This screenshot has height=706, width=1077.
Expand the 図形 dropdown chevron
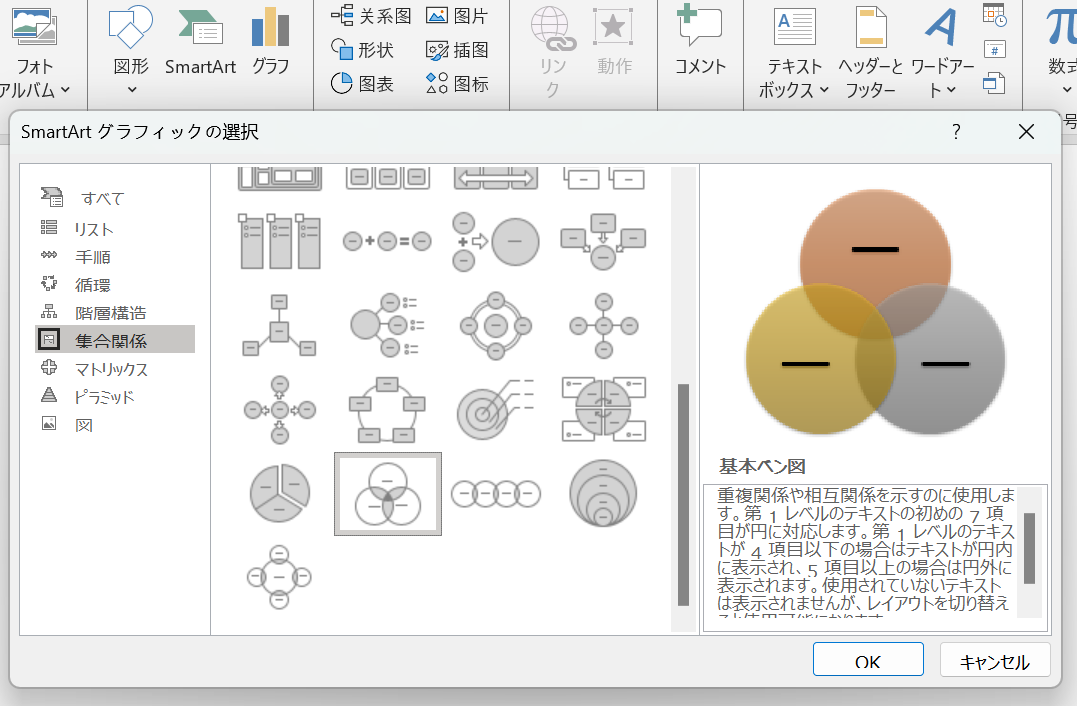click(131, 90)
